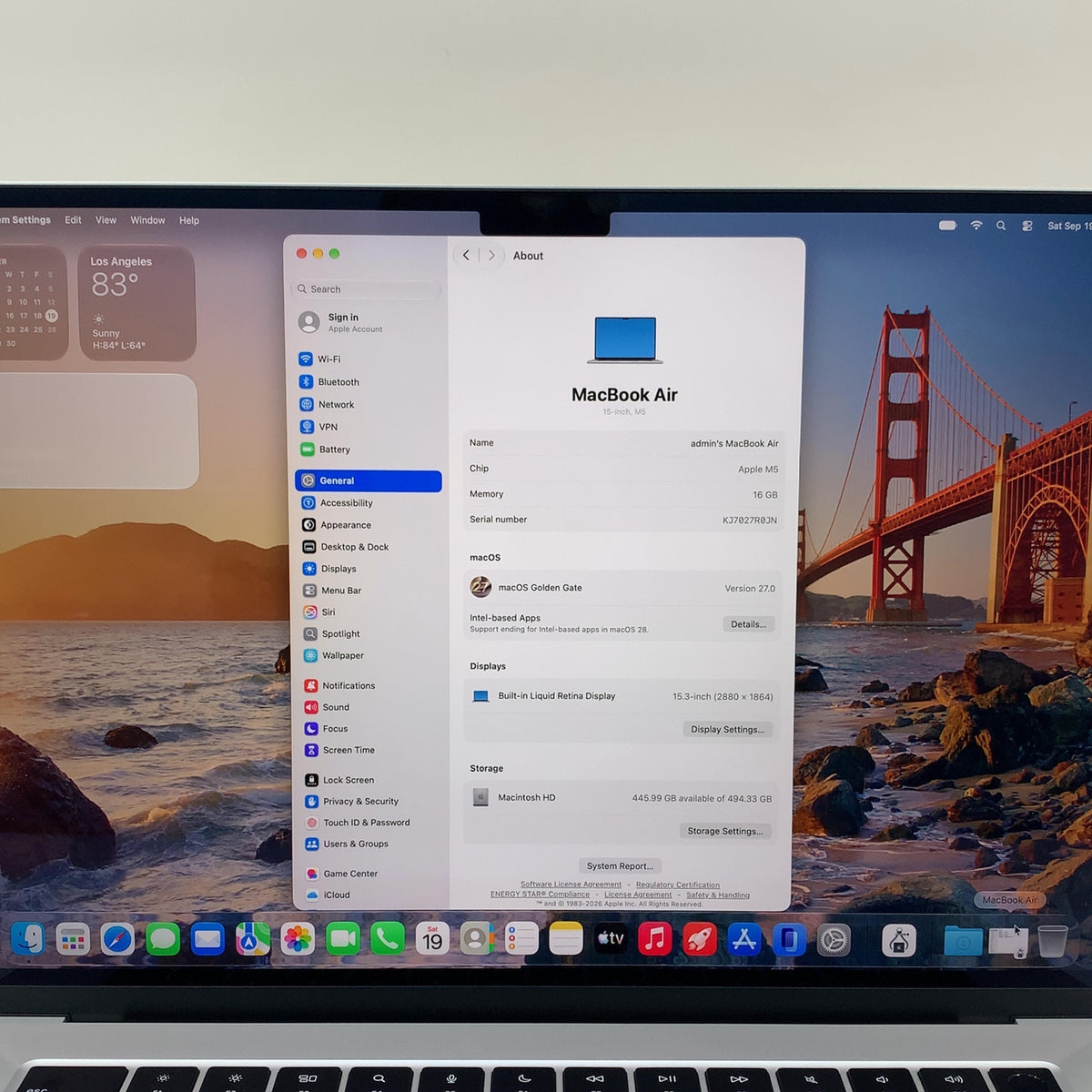
Task: Launch Maps from the Dock
Action: pyautogui.click(x=252, y=939)
